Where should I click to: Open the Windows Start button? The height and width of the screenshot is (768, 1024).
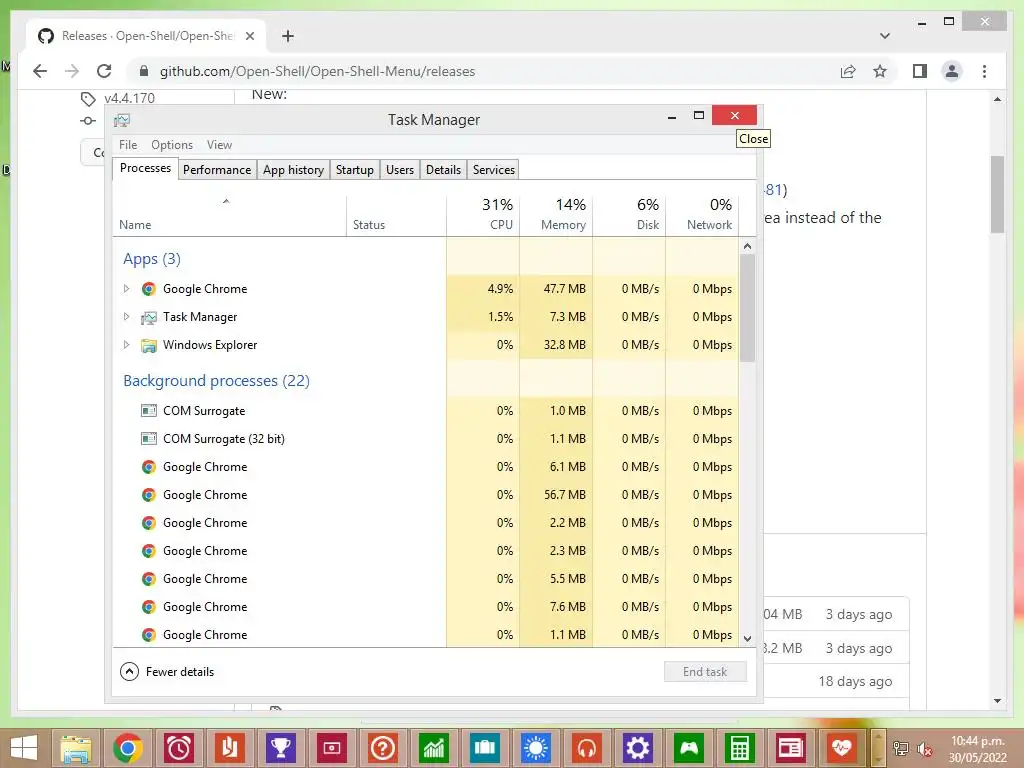click(x=24, y=748)
